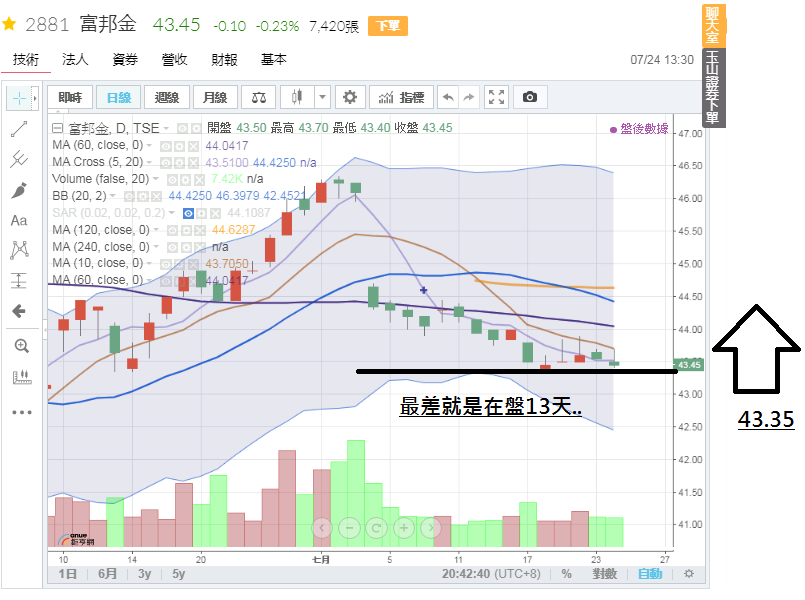The width and height of the screenshot is (805, 600).
Task: Open chart settings gear in toolbar
Action: pos(350,97)
